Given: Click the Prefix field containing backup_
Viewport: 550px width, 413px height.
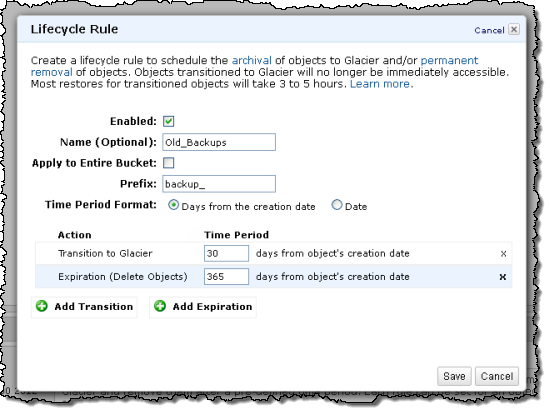Looking at the screenshot, I should [219, 184].
